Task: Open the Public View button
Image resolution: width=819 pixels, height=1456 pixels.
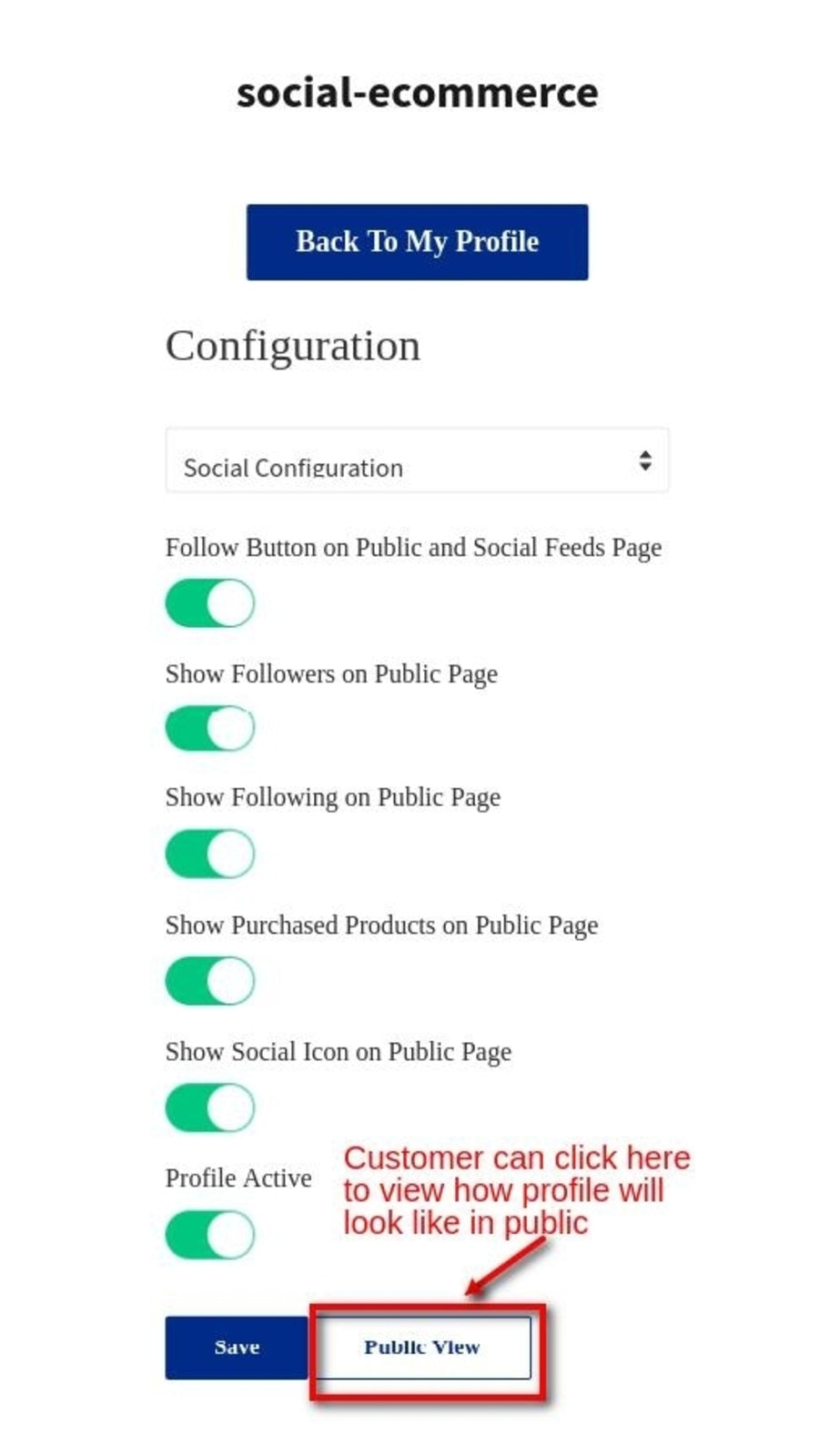Action: pyautogui.click(x=422, y=1348)
